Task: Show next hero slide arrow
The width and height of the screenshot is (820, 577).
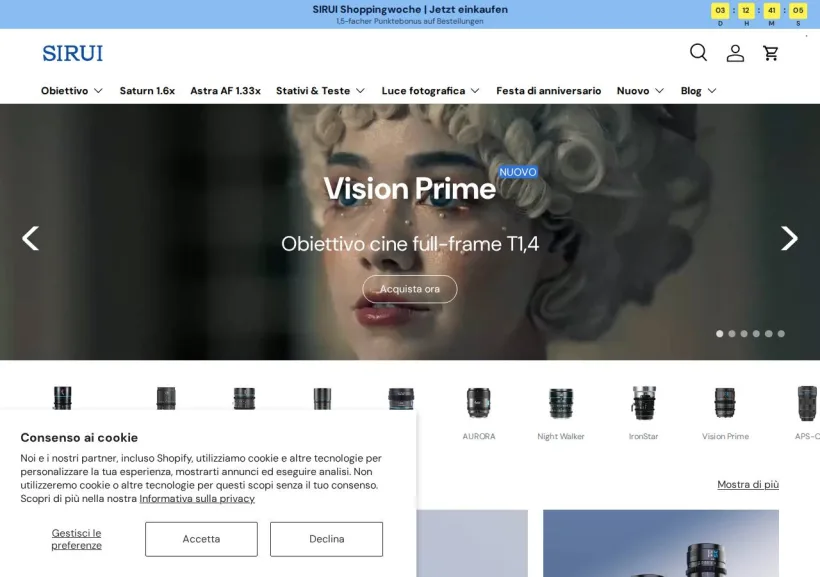Action: [x=789, y=239]
